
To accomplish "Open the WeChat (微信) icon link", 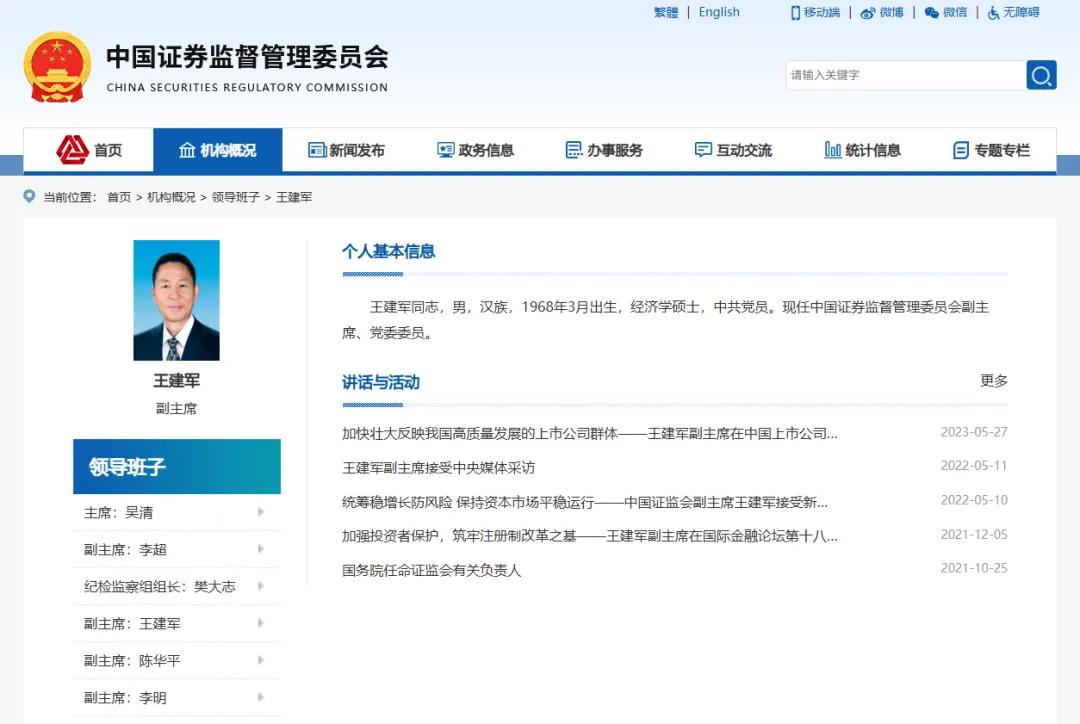I will pos(931,12).
